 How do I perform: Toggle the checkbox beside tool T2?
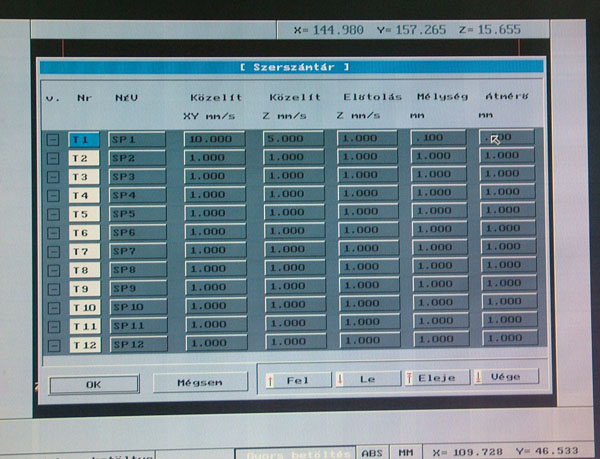[53, 159]
